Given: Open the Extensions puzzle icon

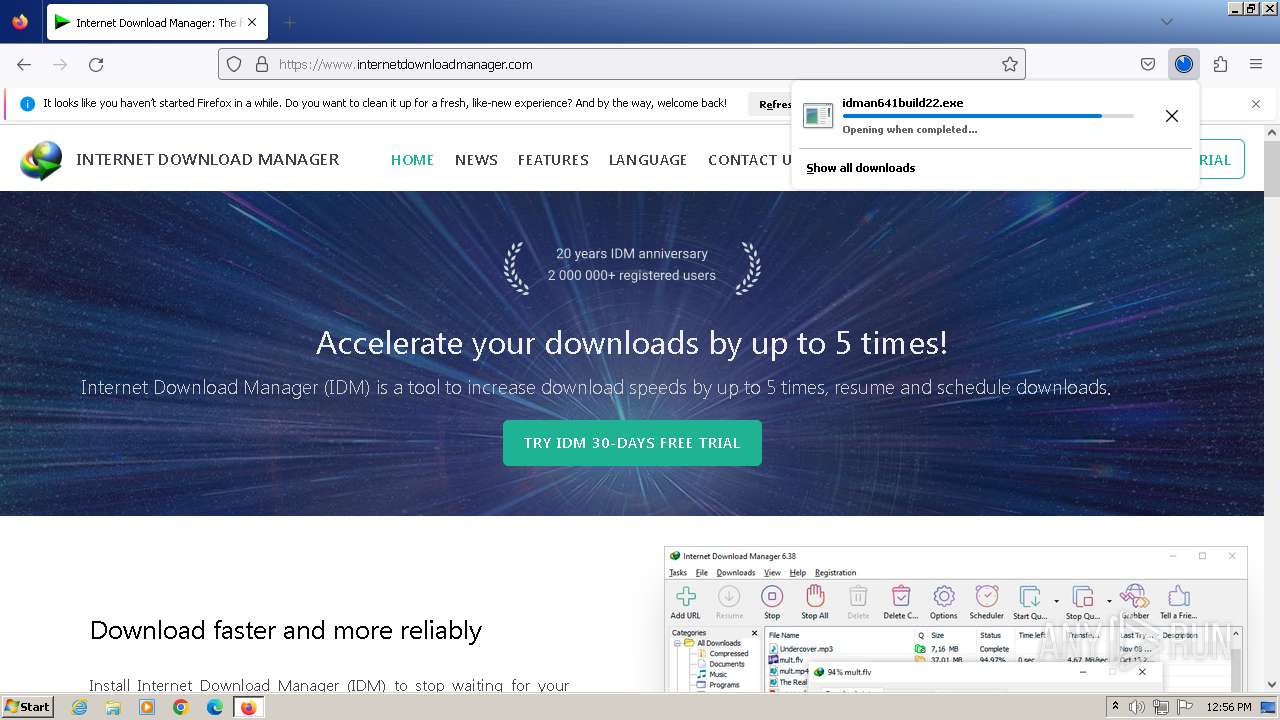Looking at the screenshot, I should point(1220,64).
